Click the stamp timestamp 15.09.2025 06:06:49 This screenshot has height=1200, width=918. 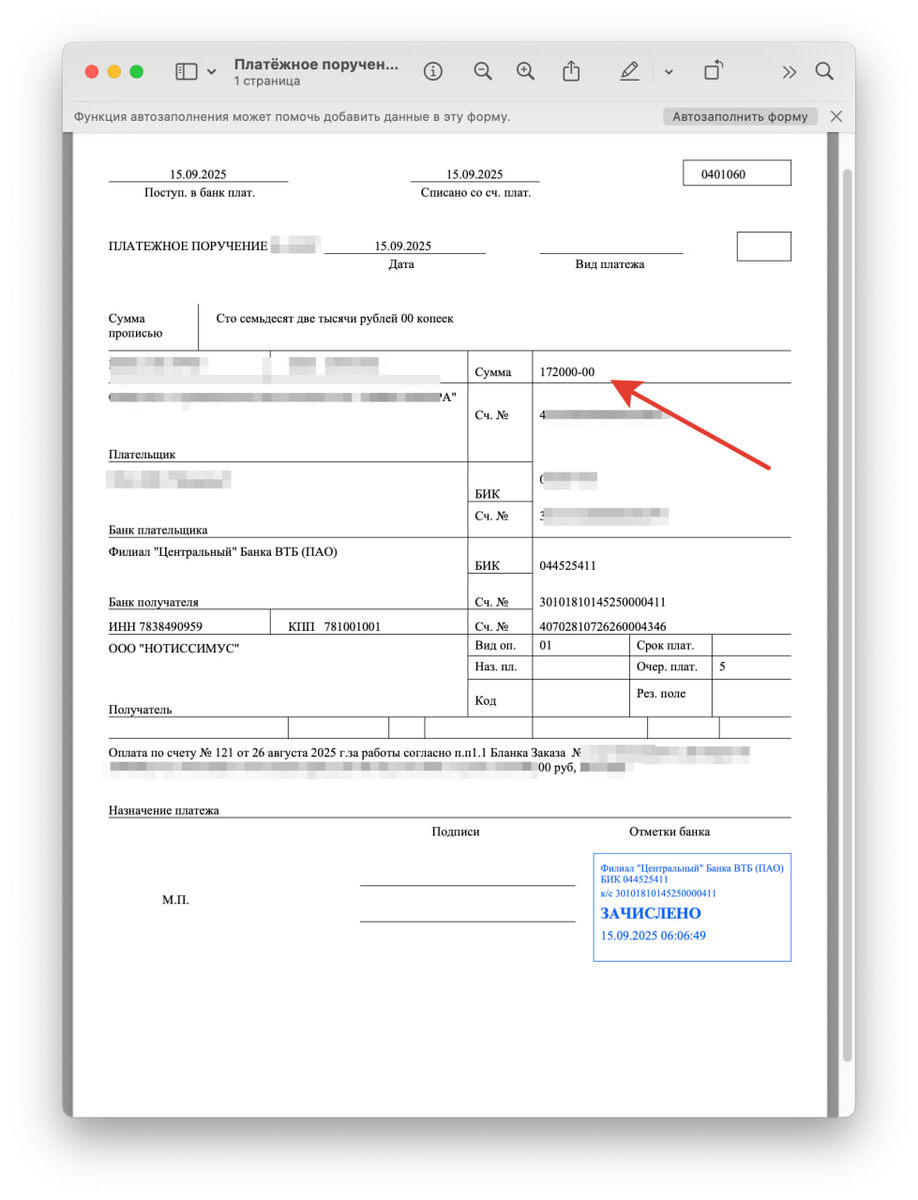tap(654, 936)
